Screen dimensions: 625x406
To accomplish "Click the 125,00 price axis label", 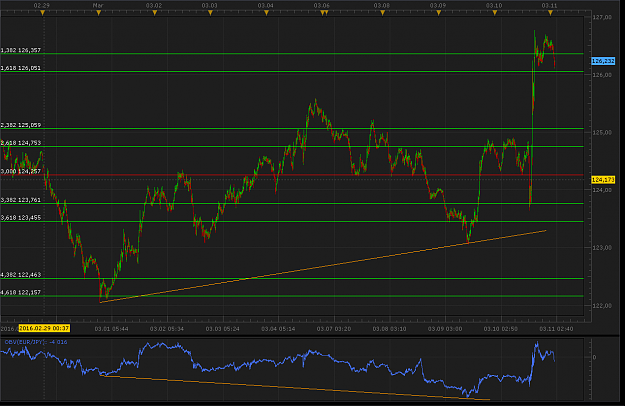I will pos(602,132).
